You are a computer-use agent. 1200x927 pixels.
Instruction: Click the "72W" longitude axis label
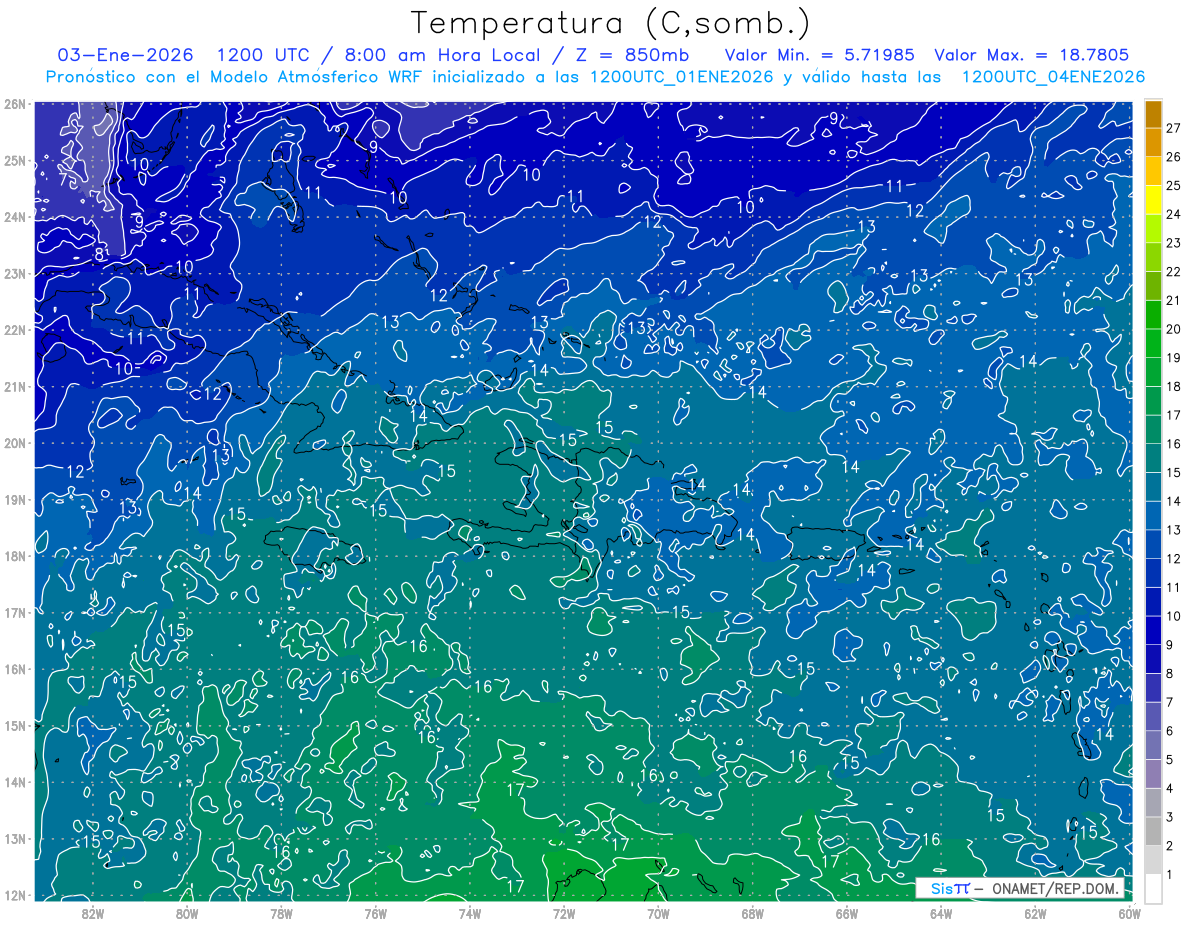point(564,913)
